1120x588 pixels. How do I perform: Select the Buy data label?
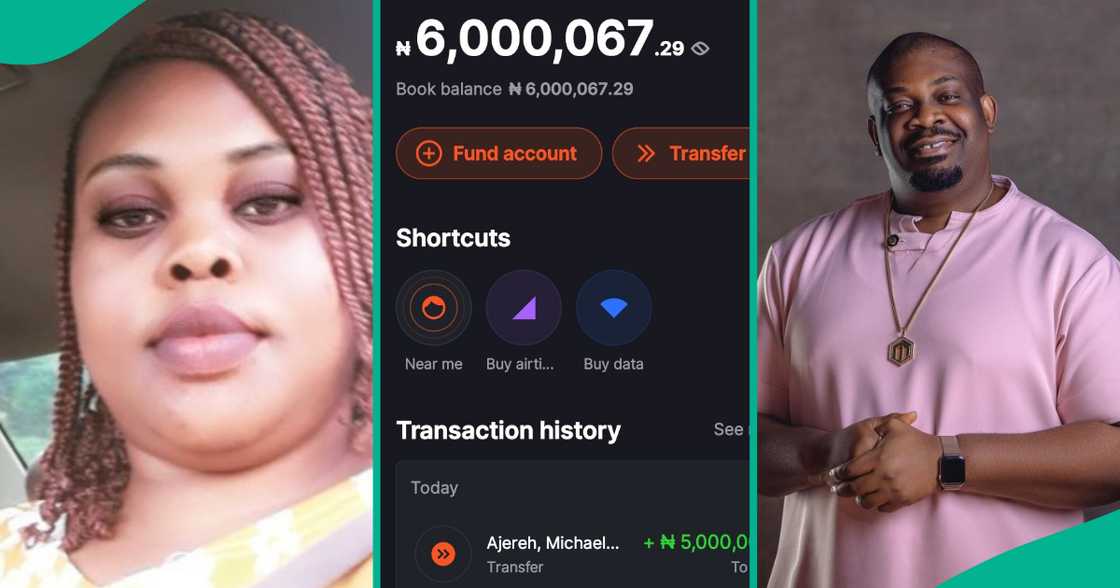click(x=614, y=364)
